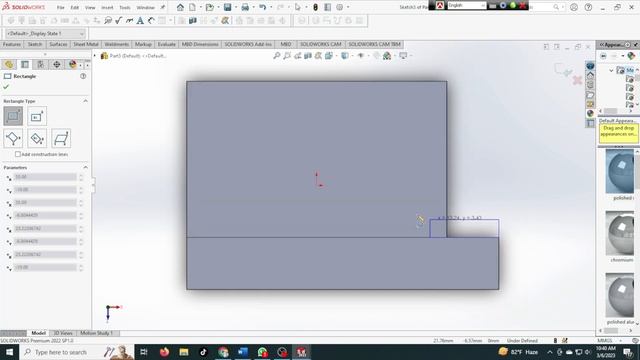This screenshot has height=360, width=640.
Task: Open the Motion Study 1 tab
Action: point(96,333)
